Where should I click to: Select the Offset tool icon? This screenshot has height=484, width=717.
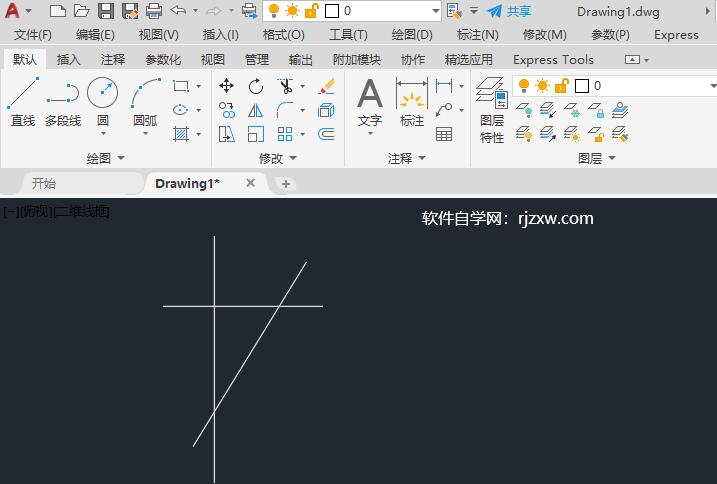[x=326, y=134]
